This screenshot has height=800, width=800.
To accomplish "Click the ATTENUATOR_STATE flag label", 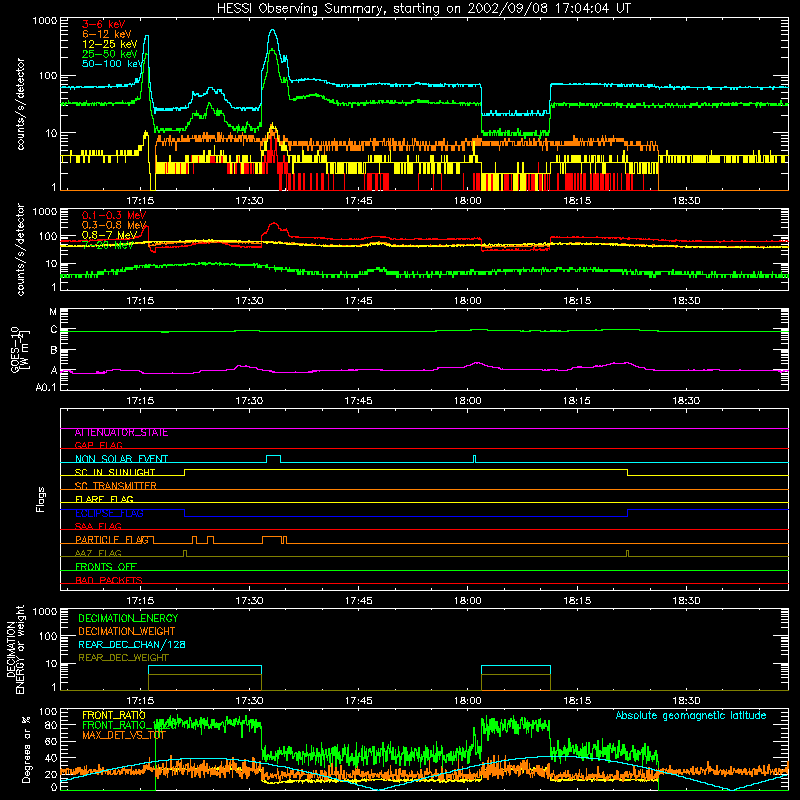I will point(121,433).
